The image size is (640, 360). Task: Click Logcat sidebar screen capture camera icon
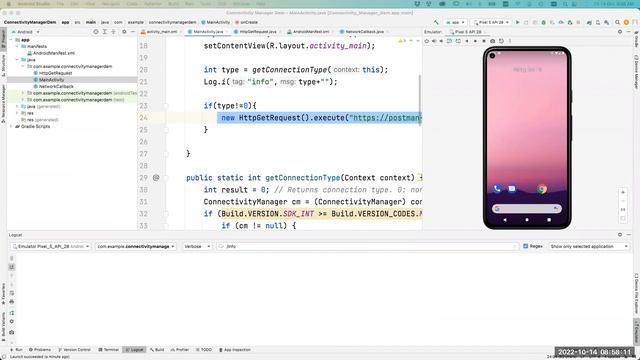coord(11,332)
